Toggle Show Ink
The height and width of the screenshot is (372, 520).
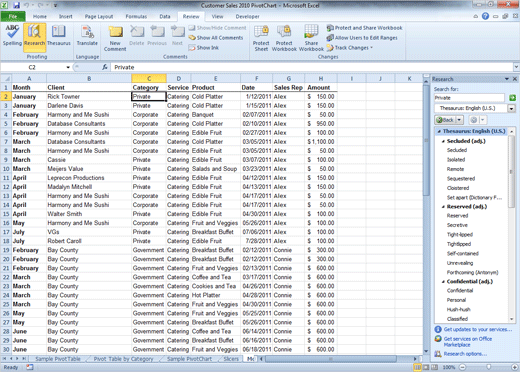[204, 48]
